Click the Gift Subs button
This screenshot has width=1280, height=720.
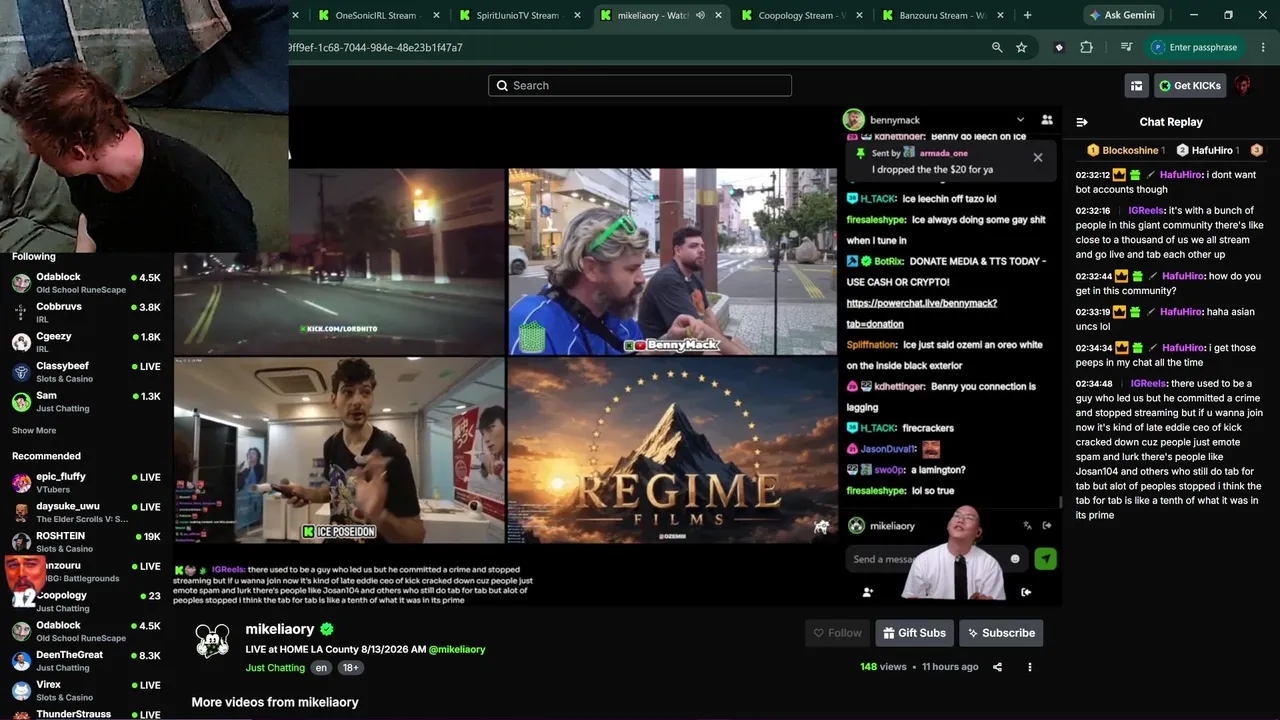pyautogui.click(x=914, y=633)
